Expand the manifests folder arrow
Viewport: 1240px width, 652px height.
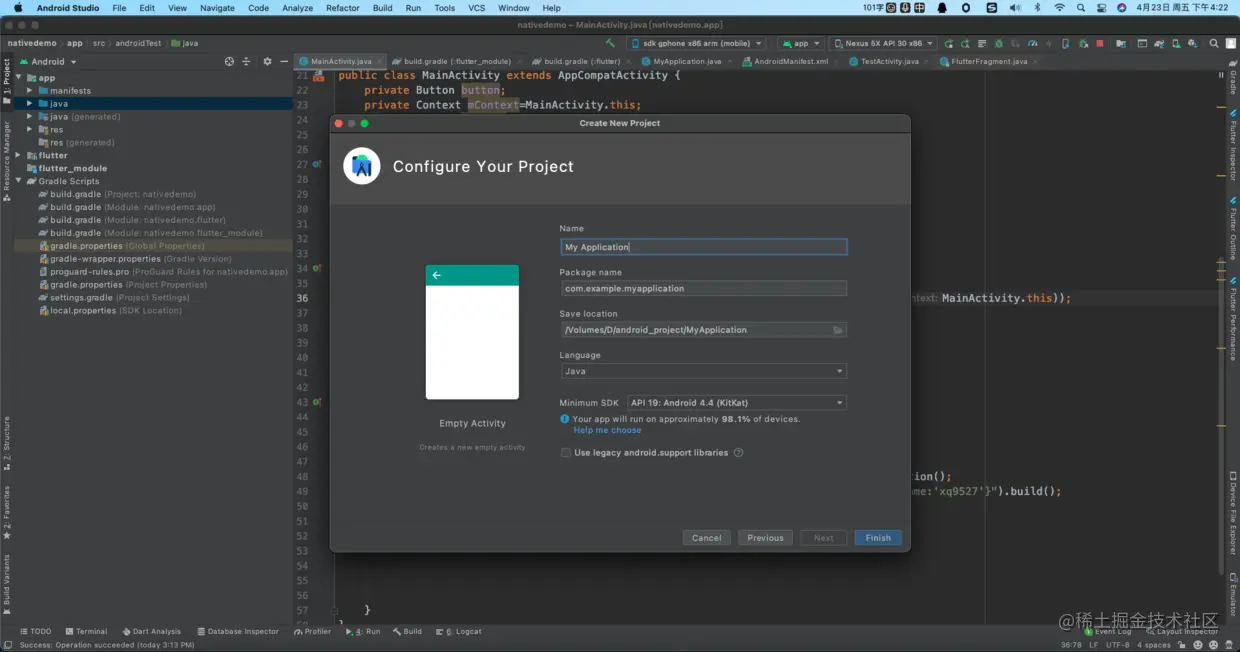[x=30, y=90]
